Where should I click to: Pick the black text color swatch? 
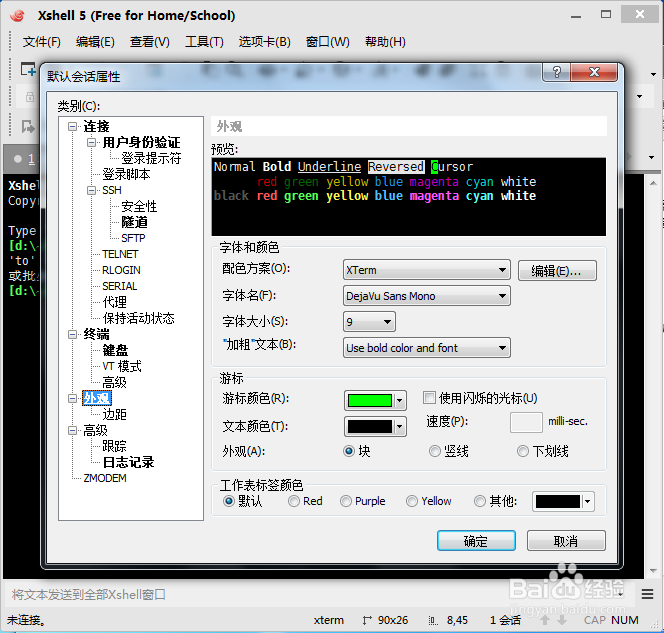tap(376, 426)
